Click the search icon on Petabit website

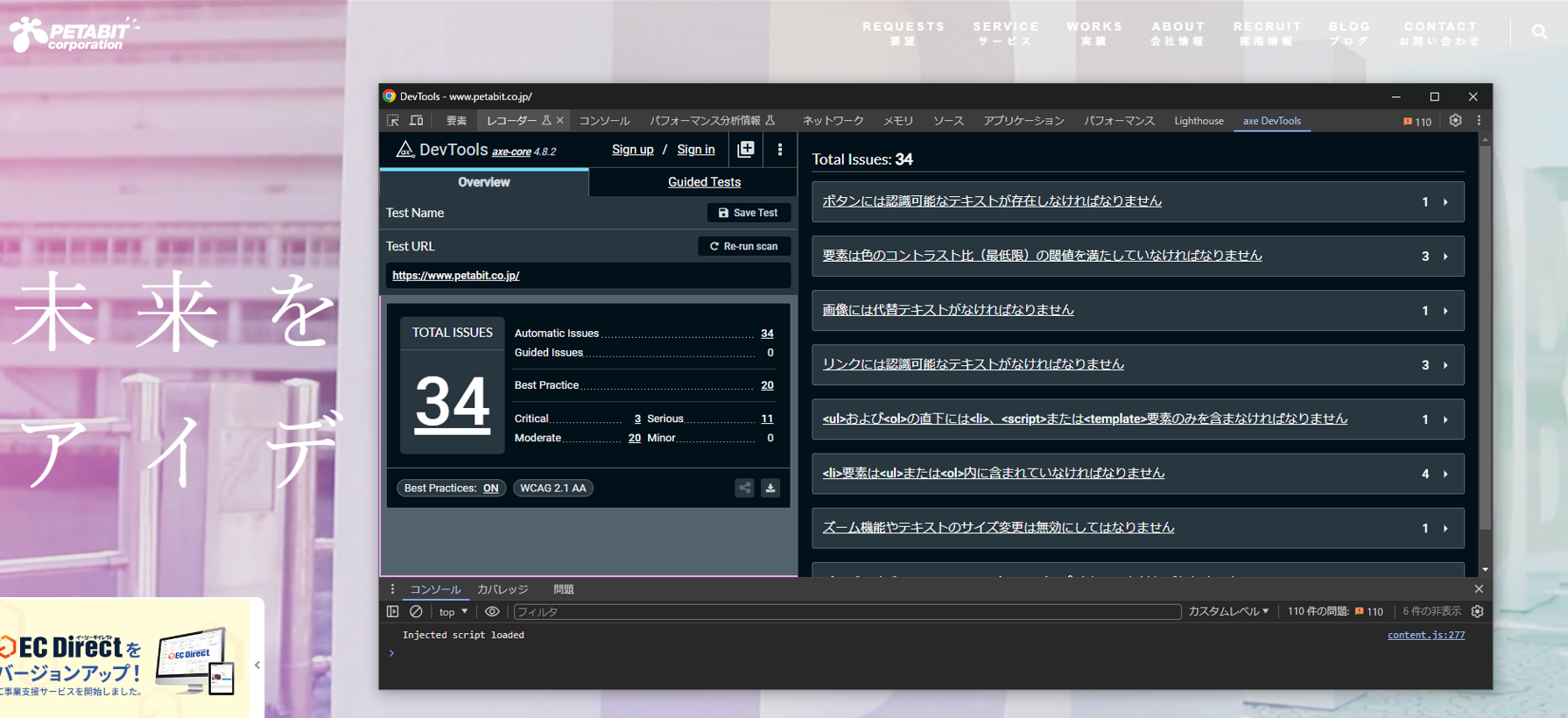tap(1539, 32)
